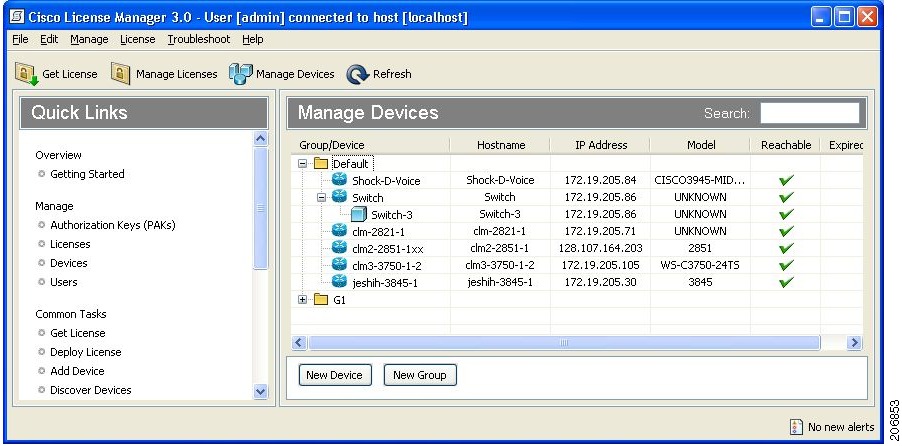The width and height of the screenshot is (902, 446).
Task: Sort by the Model column header
Action: pyautogui.click(x=701, y=145)
